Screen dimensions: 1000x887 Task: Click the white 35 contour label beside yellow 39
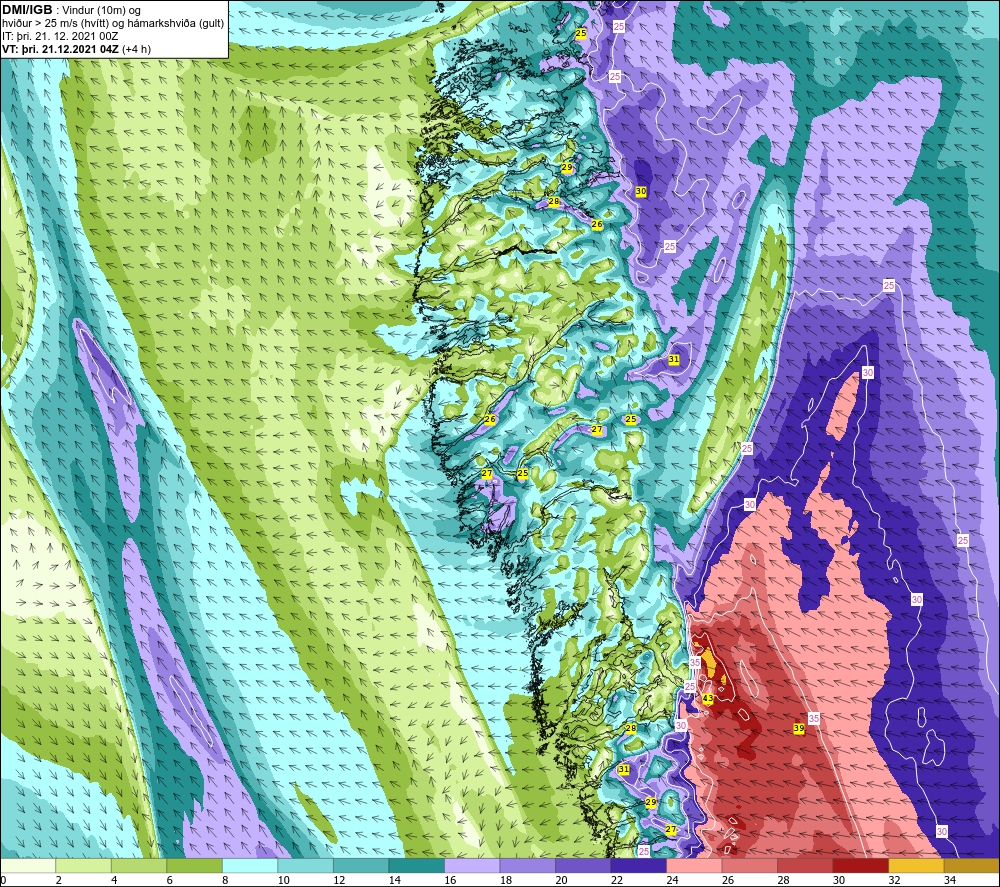coord(814,718)
